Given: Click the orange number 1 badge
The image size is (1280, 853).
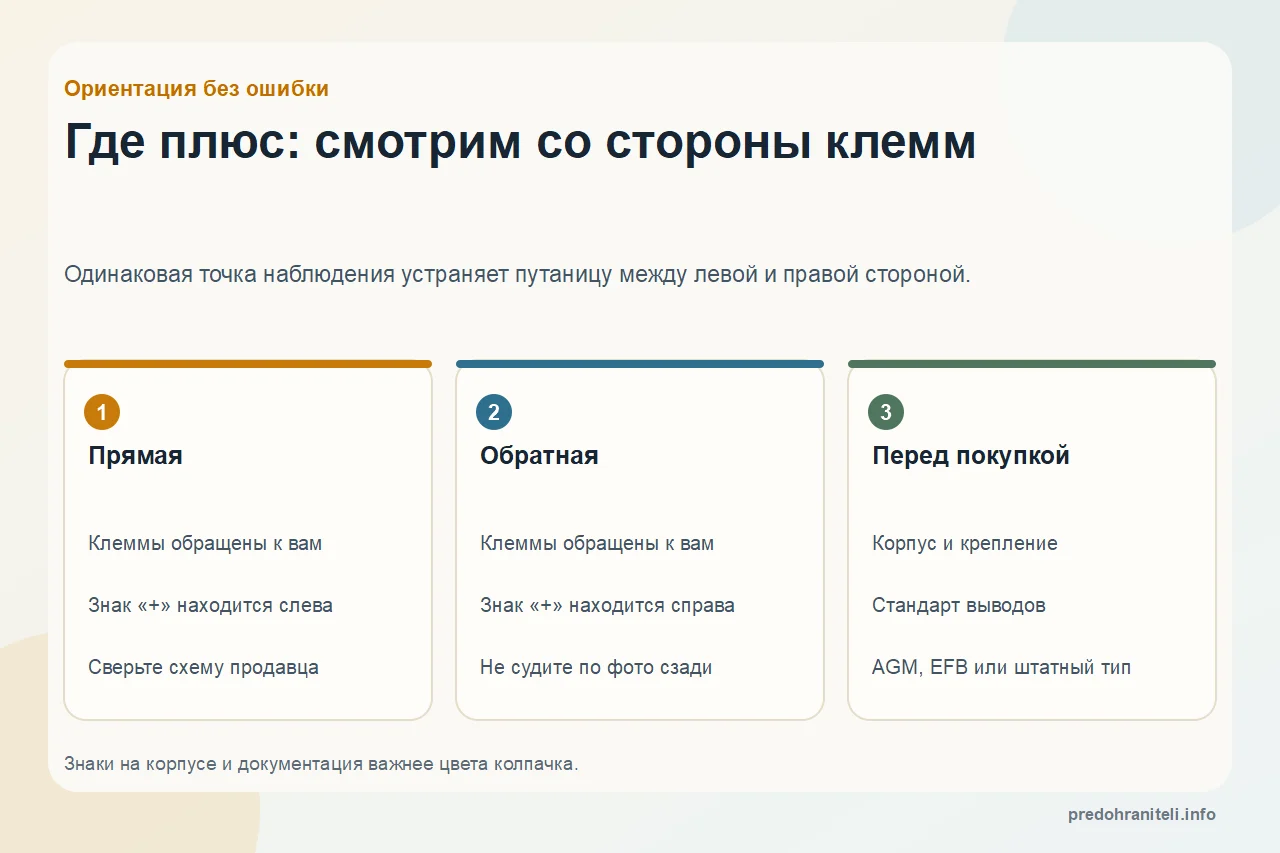Looking at the screenshot, I should click(102, 412).
